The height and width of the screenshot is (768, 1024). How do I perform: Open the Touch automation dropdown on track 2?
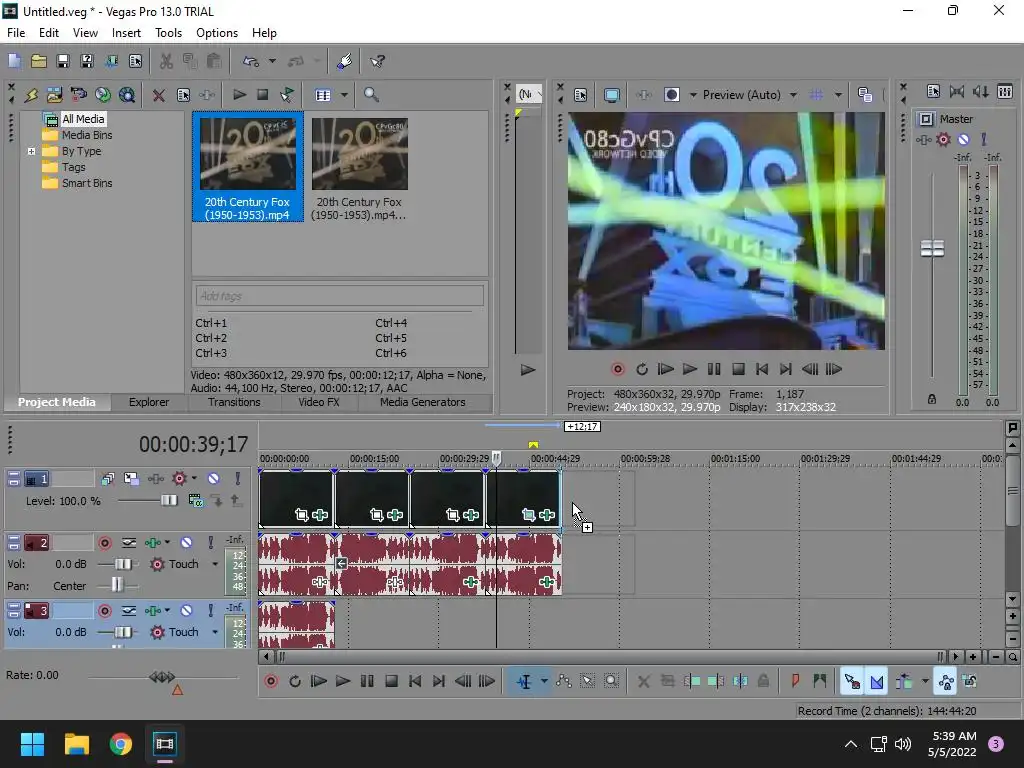[x=215, y=564]
